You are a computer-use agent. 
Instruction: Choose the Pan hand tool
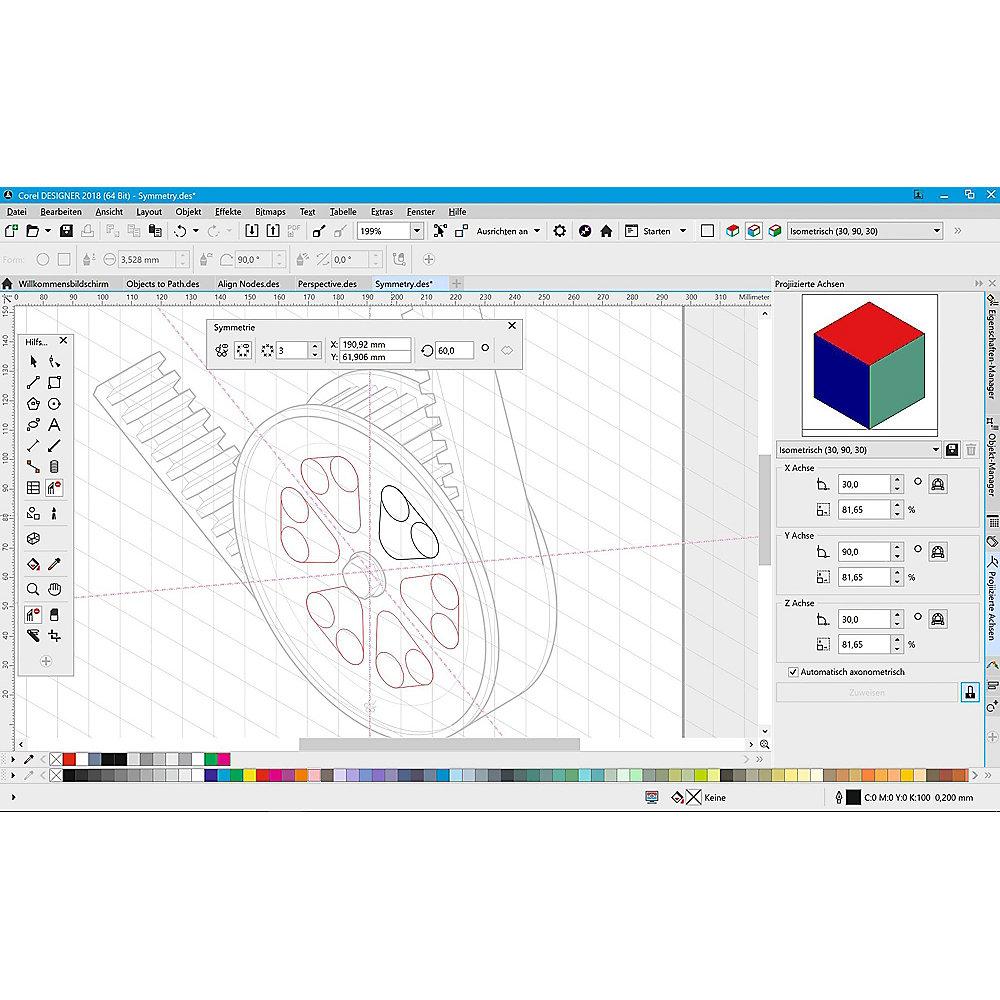(x=55, y=589)
